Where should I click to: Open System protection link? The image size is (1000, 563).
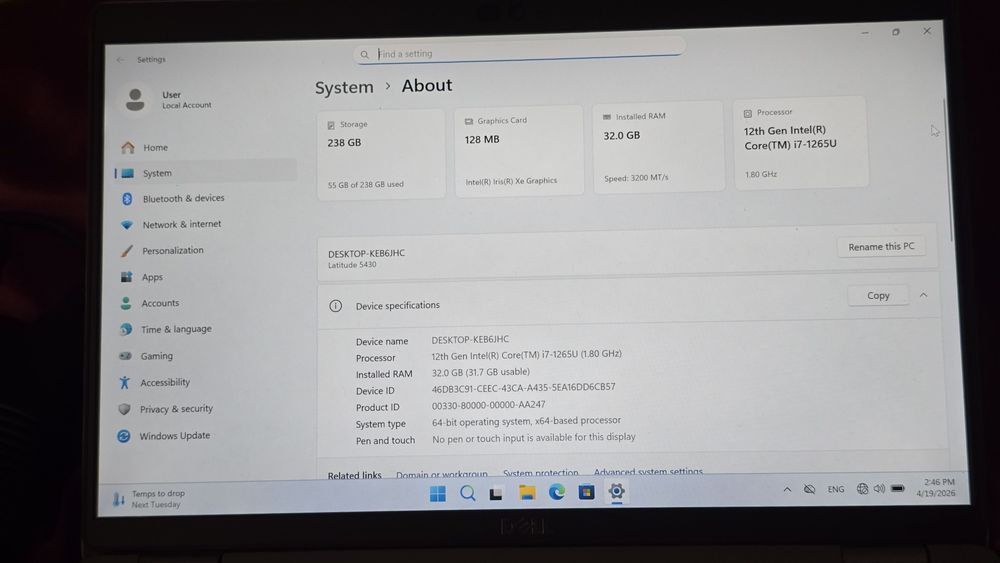tap(540, 472)
